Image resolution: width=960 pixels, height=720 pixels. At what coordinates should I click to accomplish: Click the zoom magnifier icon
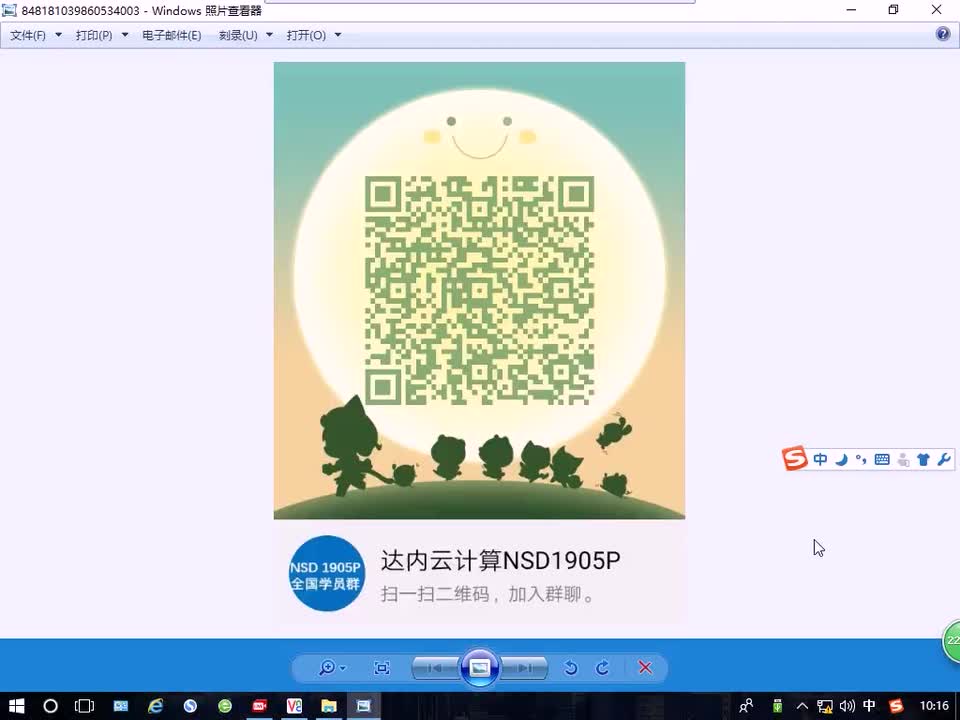pyautogui.click(x=327, y=667)
